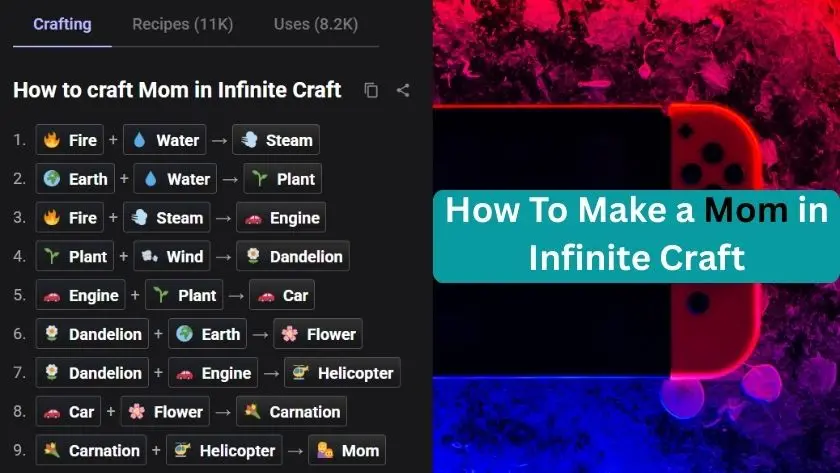Select Car ingredient in step 8
The width and height of the screenshot is (840, 473).
point(69,411)
